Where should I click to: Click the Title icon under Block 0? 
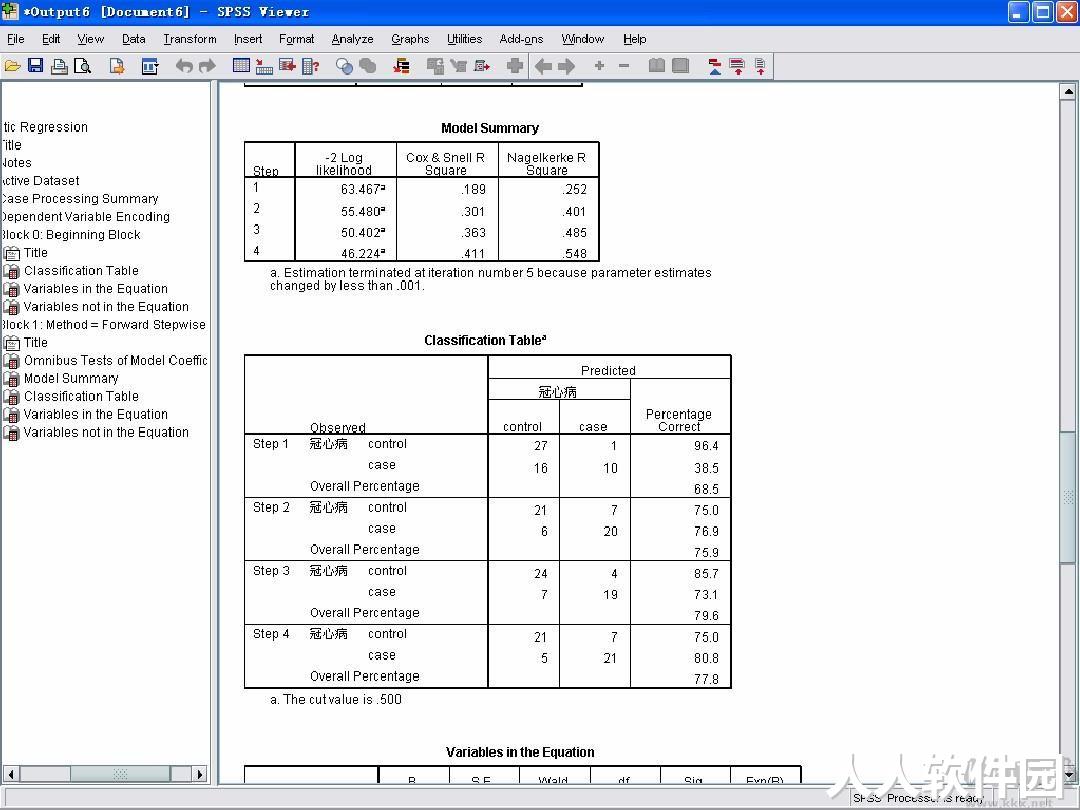click(11, 253)
